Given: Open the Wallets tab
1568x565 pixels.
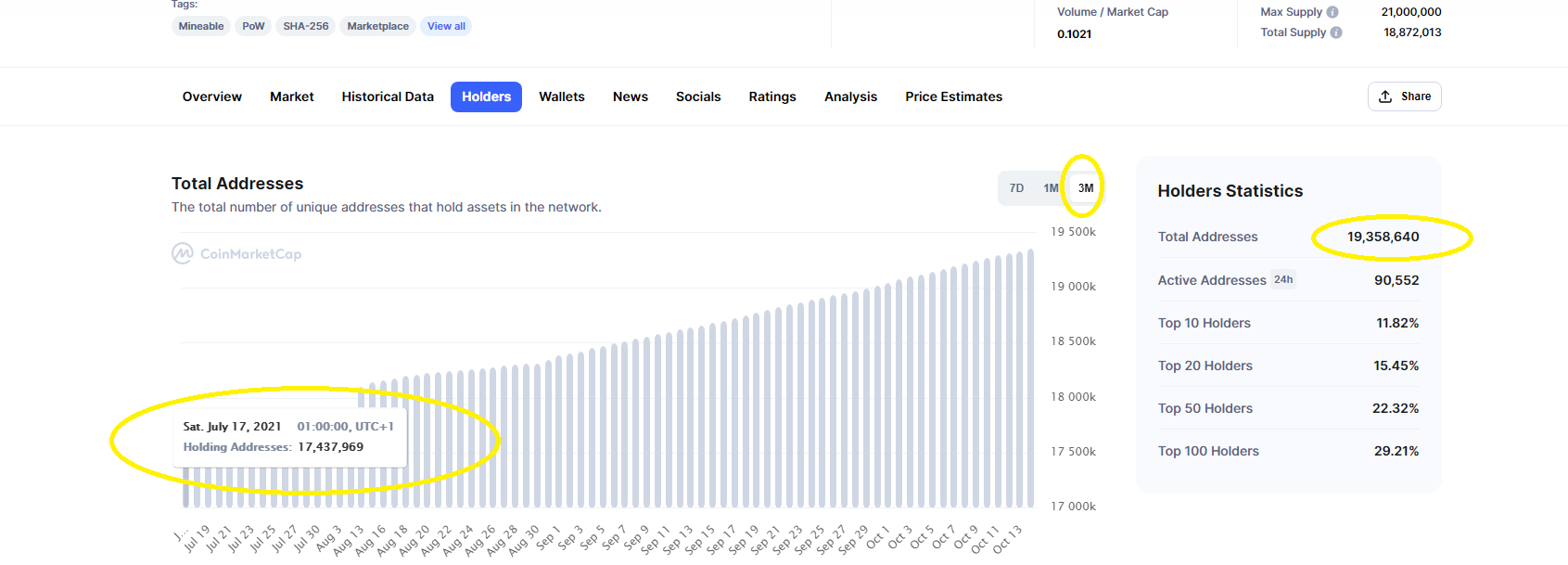Looking at the screenshot, I should (562, 96).
